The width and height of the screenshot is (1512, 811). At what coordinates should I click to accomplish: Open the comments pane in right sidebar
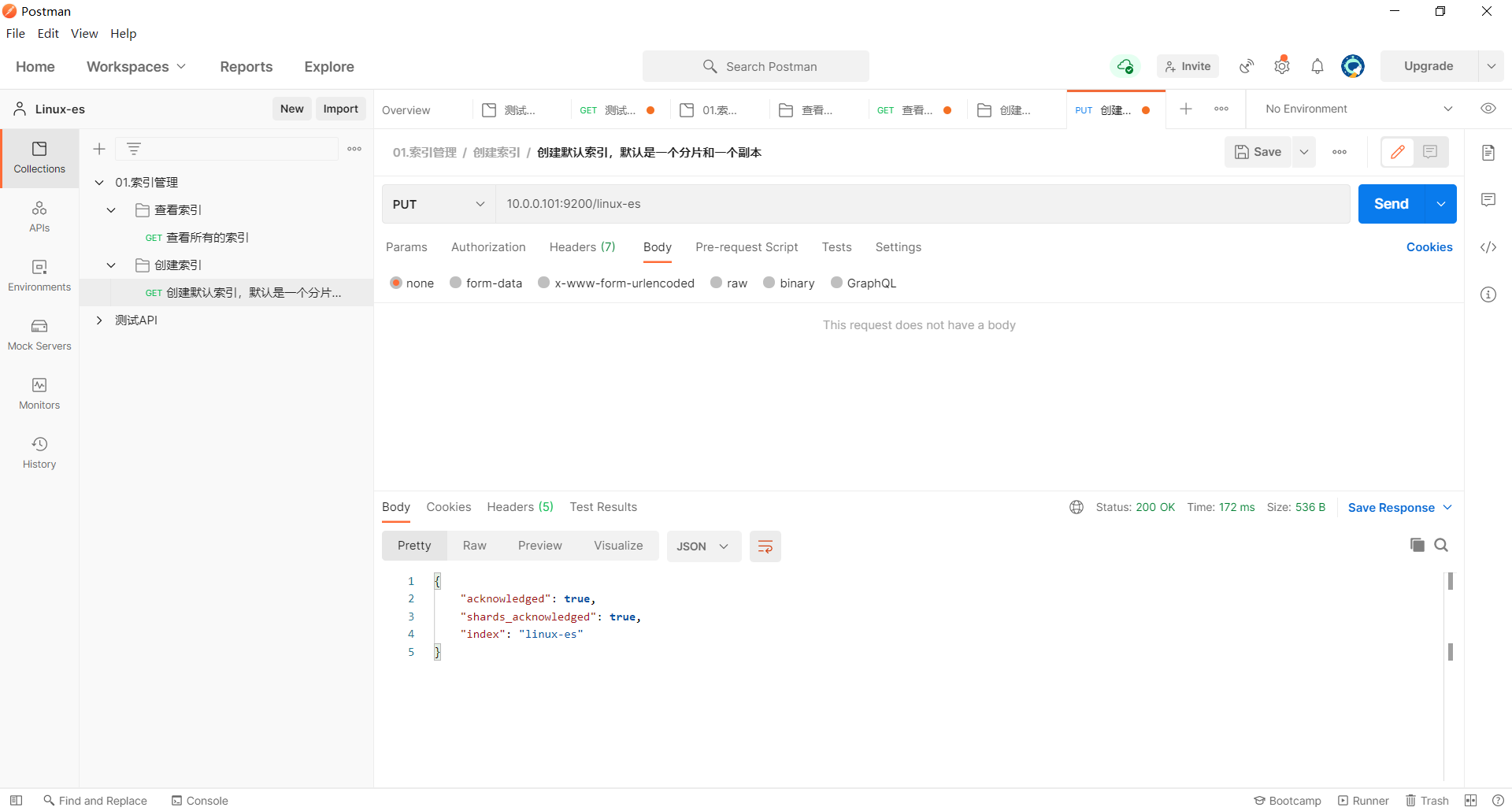pyautogui.click(x=1488, y=200)
